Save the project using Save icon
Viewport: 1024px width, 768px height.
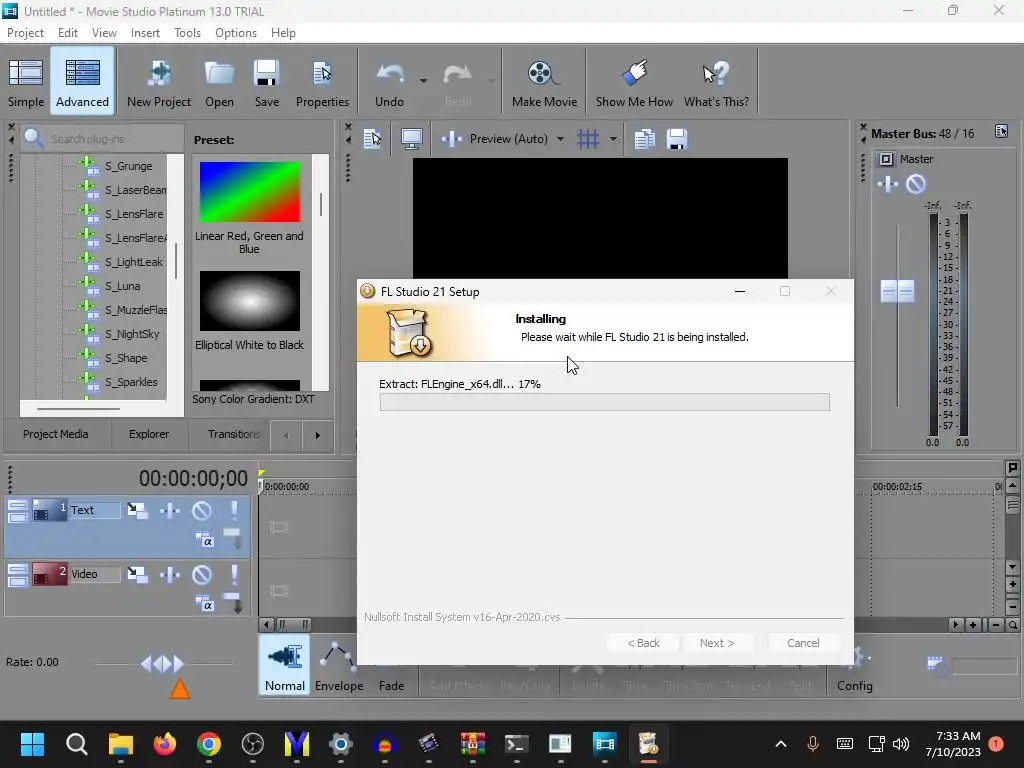[x=266, y=82]
